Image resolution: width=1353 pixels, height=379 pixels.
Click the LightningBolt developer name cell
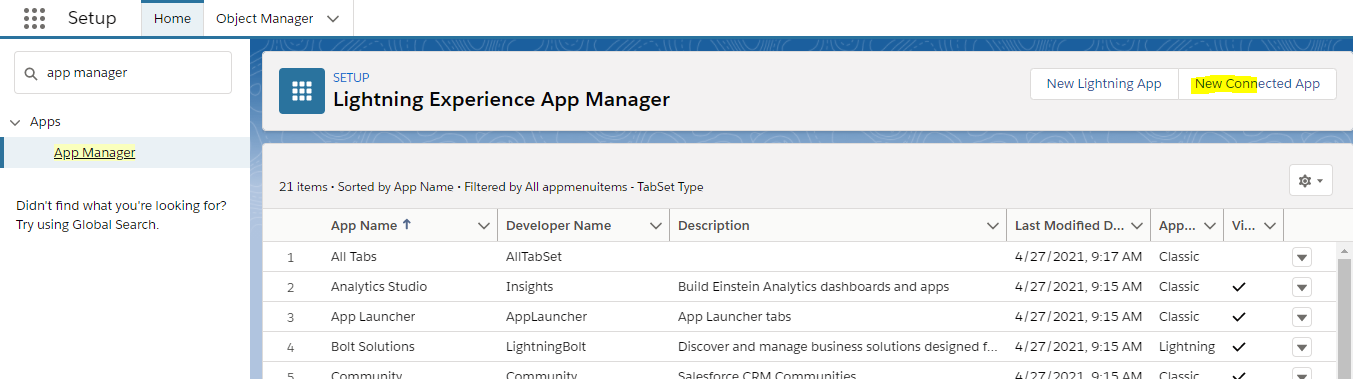point(546,347)
